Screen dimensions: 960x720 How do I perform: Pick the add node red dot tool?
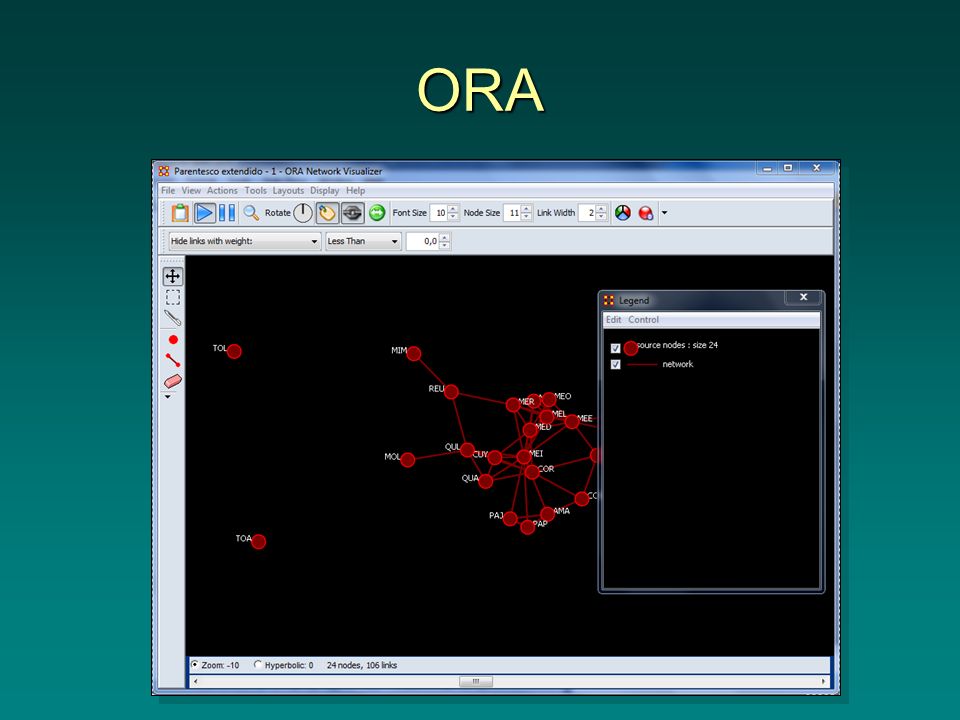click(173, 339)
